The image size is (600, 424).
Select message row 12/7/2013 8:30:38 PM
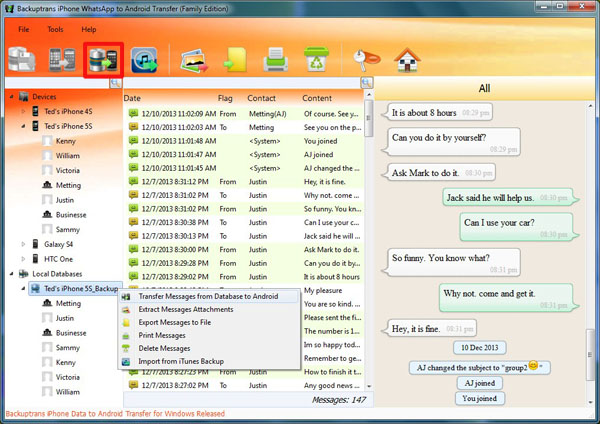[x=245, y=222]
